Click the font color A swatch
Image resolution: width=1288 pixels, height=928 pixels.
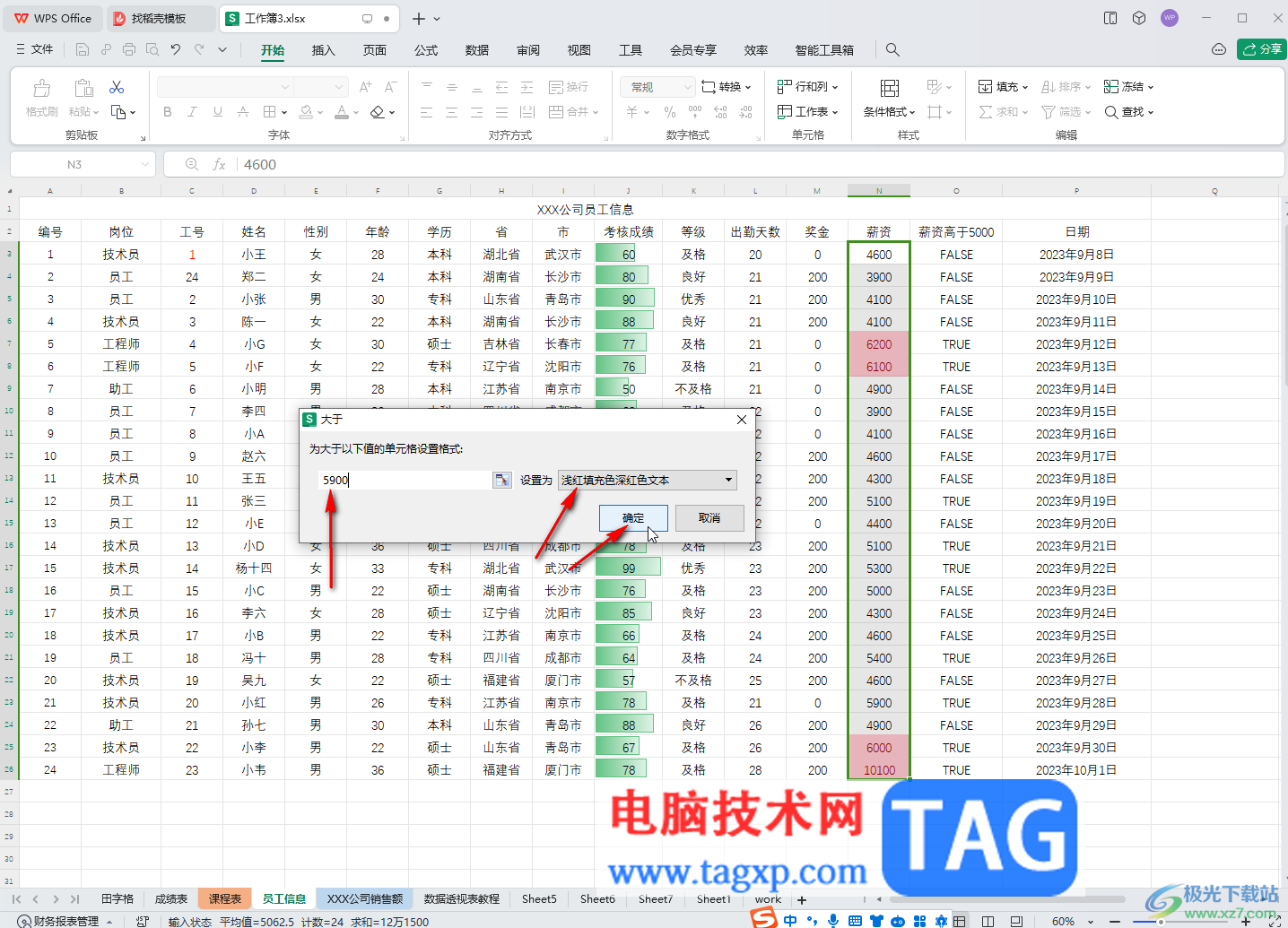[341, 112]
